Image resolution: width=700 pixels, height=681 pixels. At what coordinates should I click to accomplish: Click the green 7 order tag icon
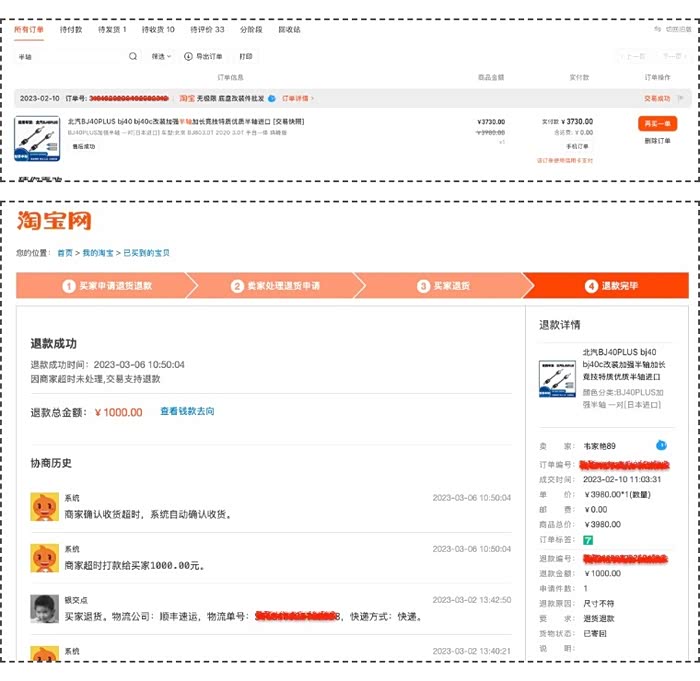[588, 540]
